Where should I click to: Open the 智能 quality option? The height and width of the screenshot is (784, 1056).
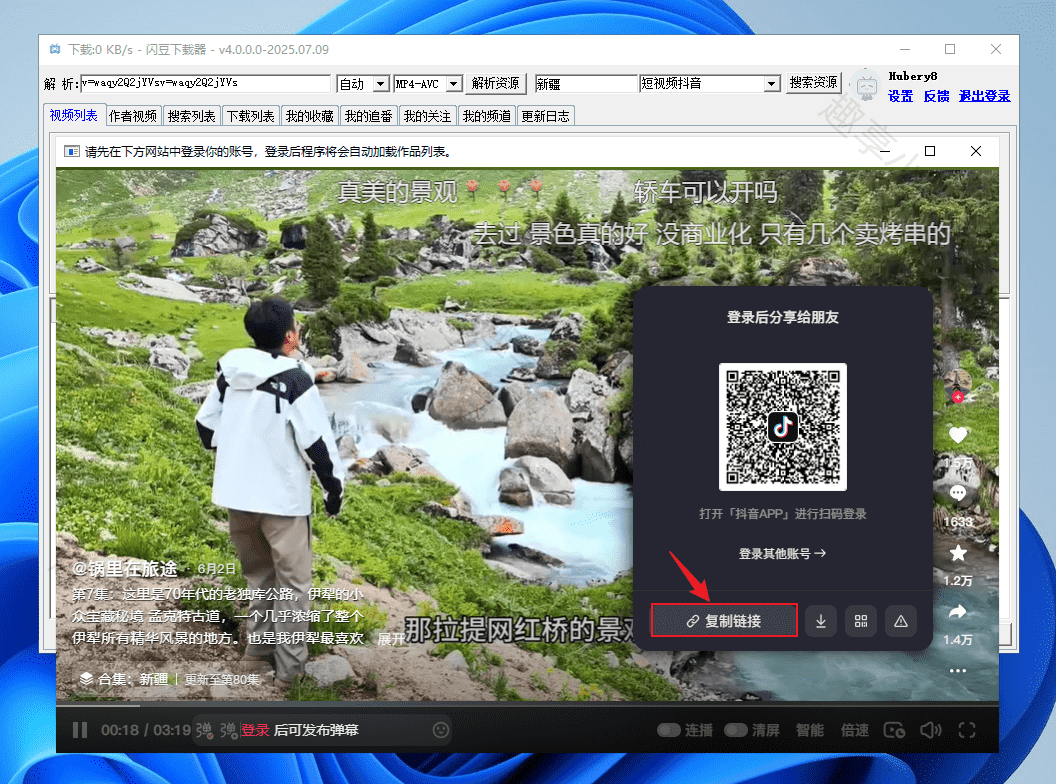810,730
